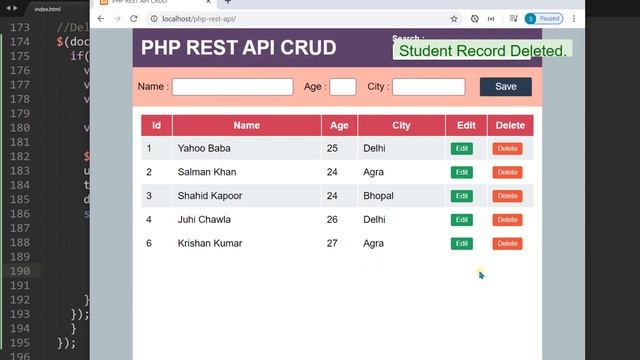Open the Chrome three-dot menu
This screenshot has height=360, width=640.
click(x=574, y=19)
